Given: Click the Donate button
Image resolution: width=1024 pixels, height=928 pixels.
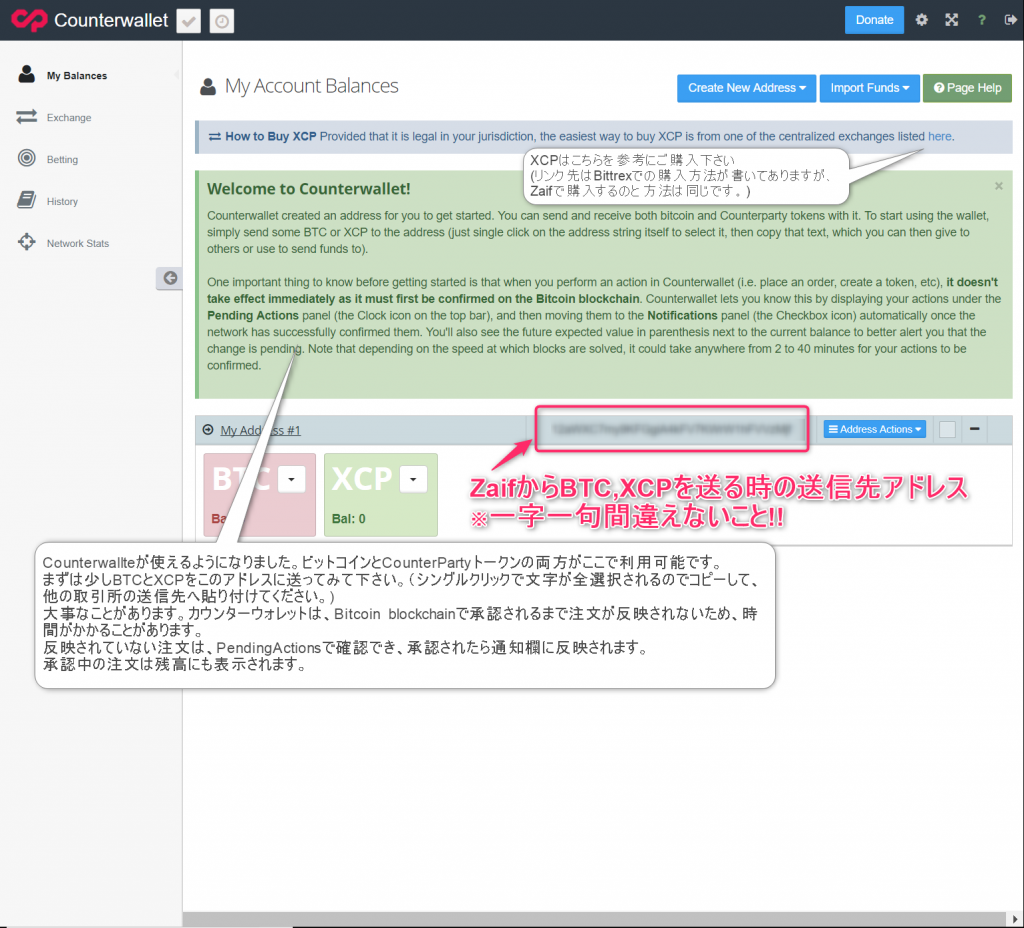Looking at the screenshot, I should 874,20.
